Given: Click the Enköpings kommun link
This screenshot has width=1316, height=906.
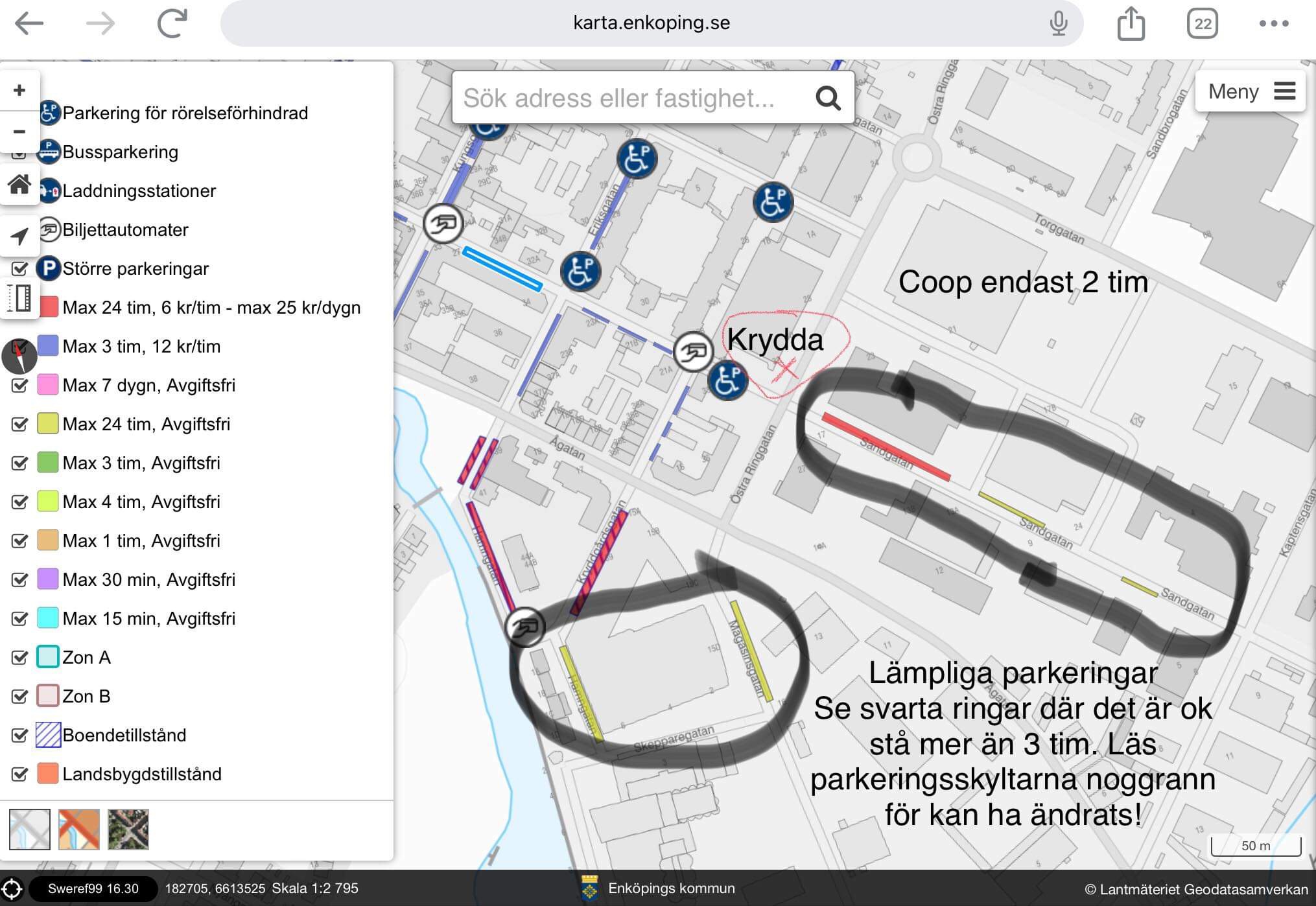Looking at the screenshot, I should [670, 889].
